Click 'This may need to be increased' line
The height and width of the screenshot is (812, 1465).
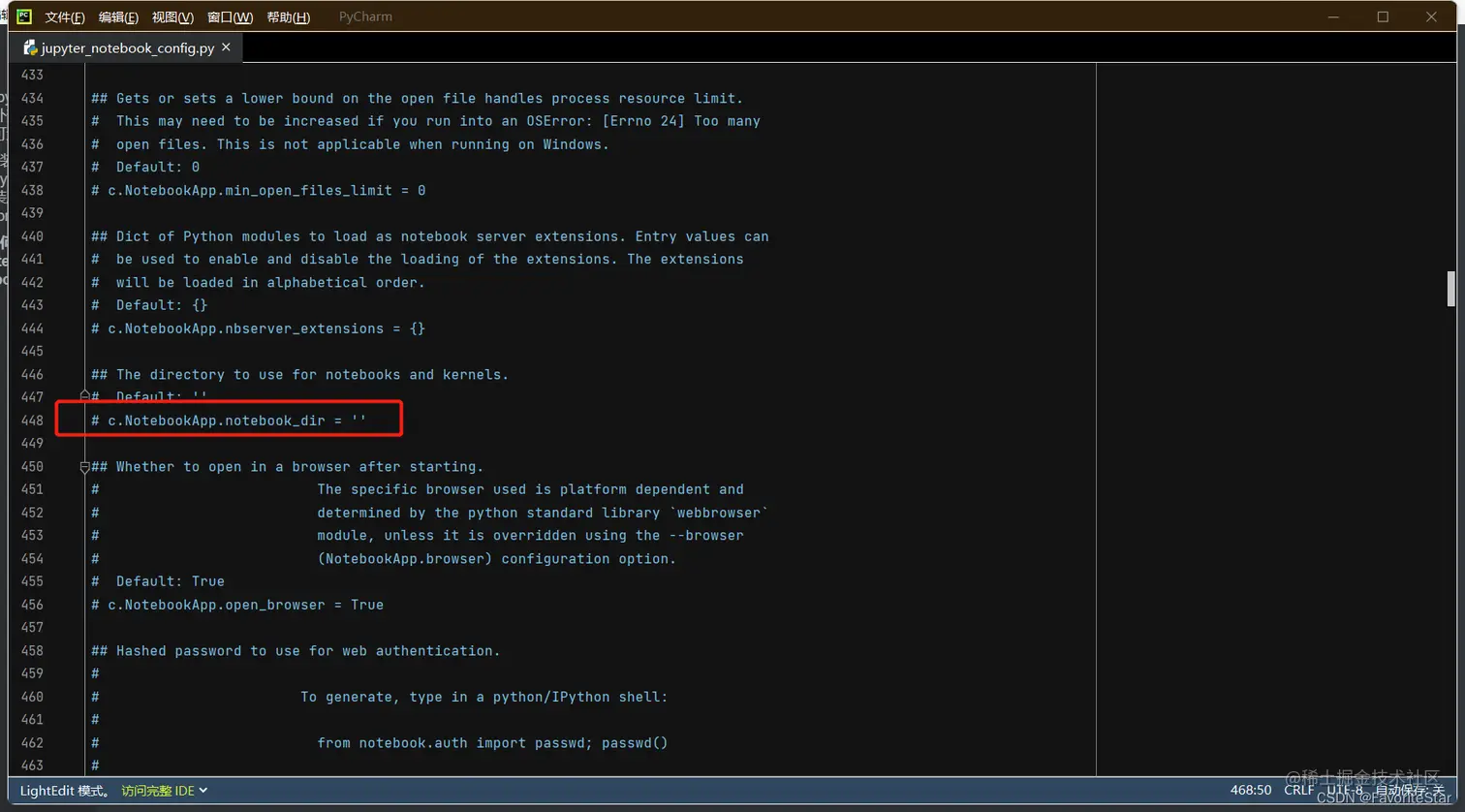click(425, 121)
